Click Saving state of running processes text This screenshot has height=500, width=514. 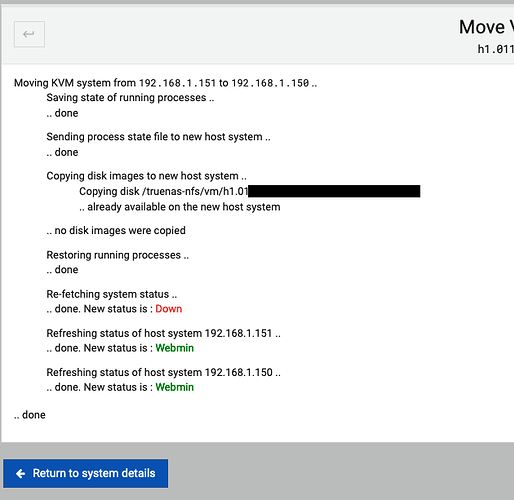click(130, 98)
